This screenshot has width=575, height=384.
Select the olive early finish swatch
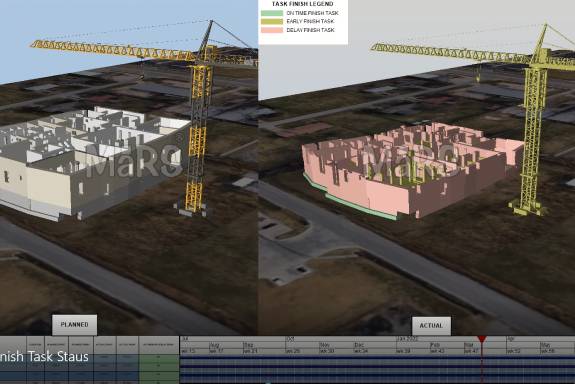click(x=272, y=21)
